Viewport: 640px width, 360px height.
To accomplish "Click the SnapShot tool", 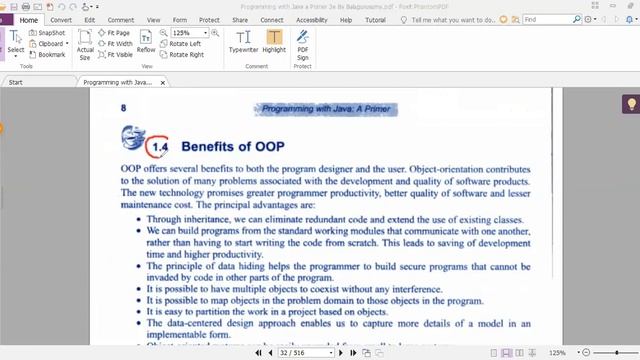I will pos(47,33).
